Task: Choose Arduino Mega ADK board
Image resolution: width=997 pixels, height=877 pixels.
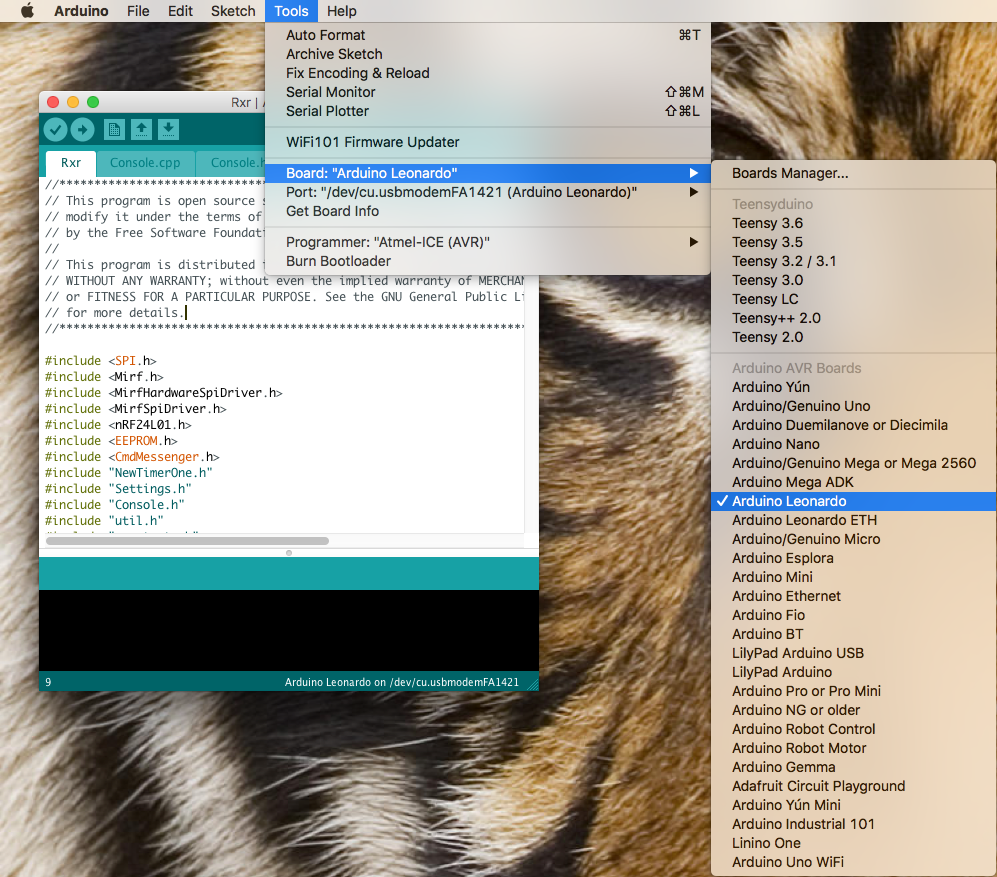Action: coord(854,482)
